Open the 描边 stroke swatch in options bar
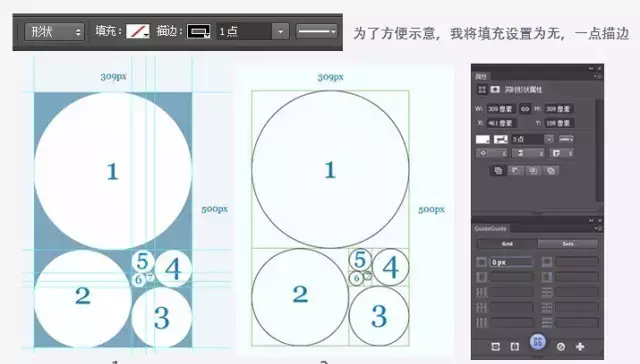 pos(199,31)
